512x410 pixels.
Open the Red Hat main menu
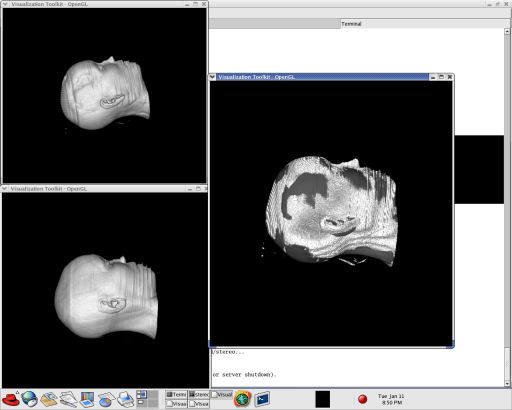[x=11, y=399]
